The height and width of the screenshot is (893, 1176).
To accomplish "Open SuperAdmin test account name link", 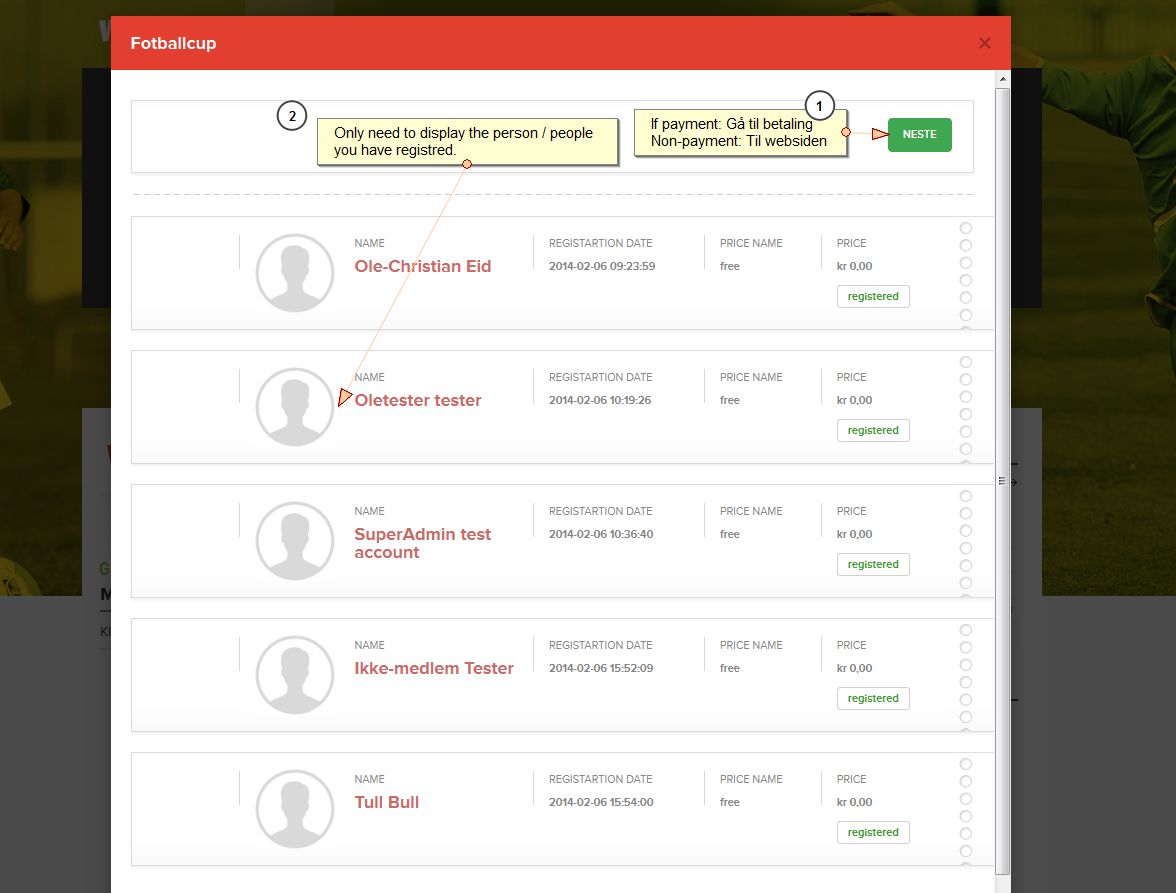I will point(423,543).
